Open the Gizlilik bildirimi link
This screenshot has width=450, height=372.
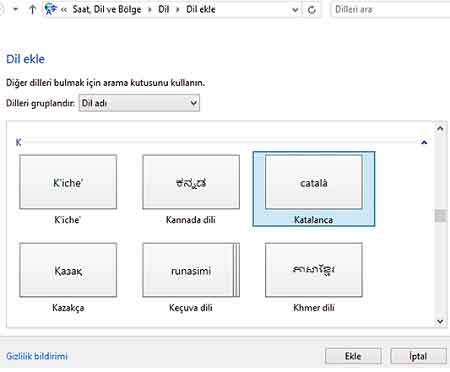[x=37, y=356]
